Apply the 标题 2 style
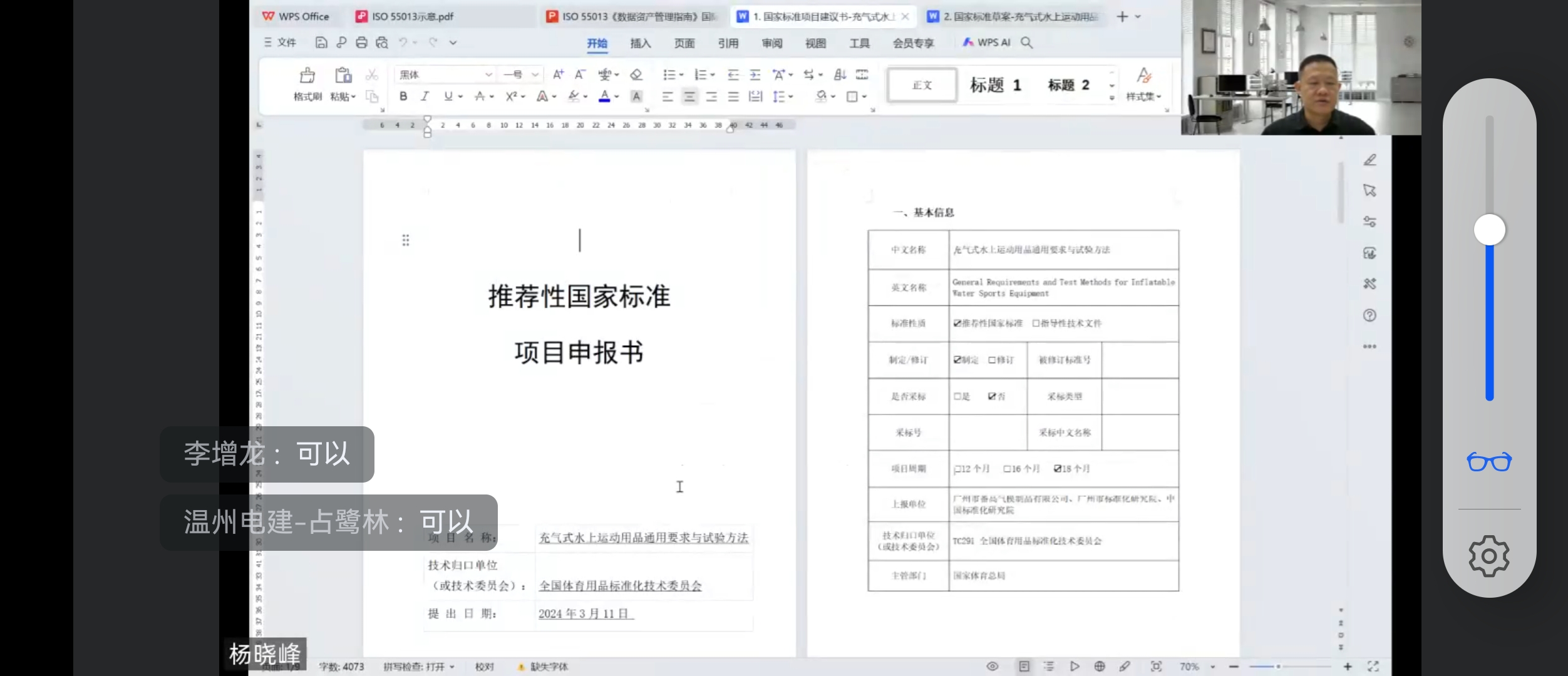1568x676 pixels. coord(1068,84)
